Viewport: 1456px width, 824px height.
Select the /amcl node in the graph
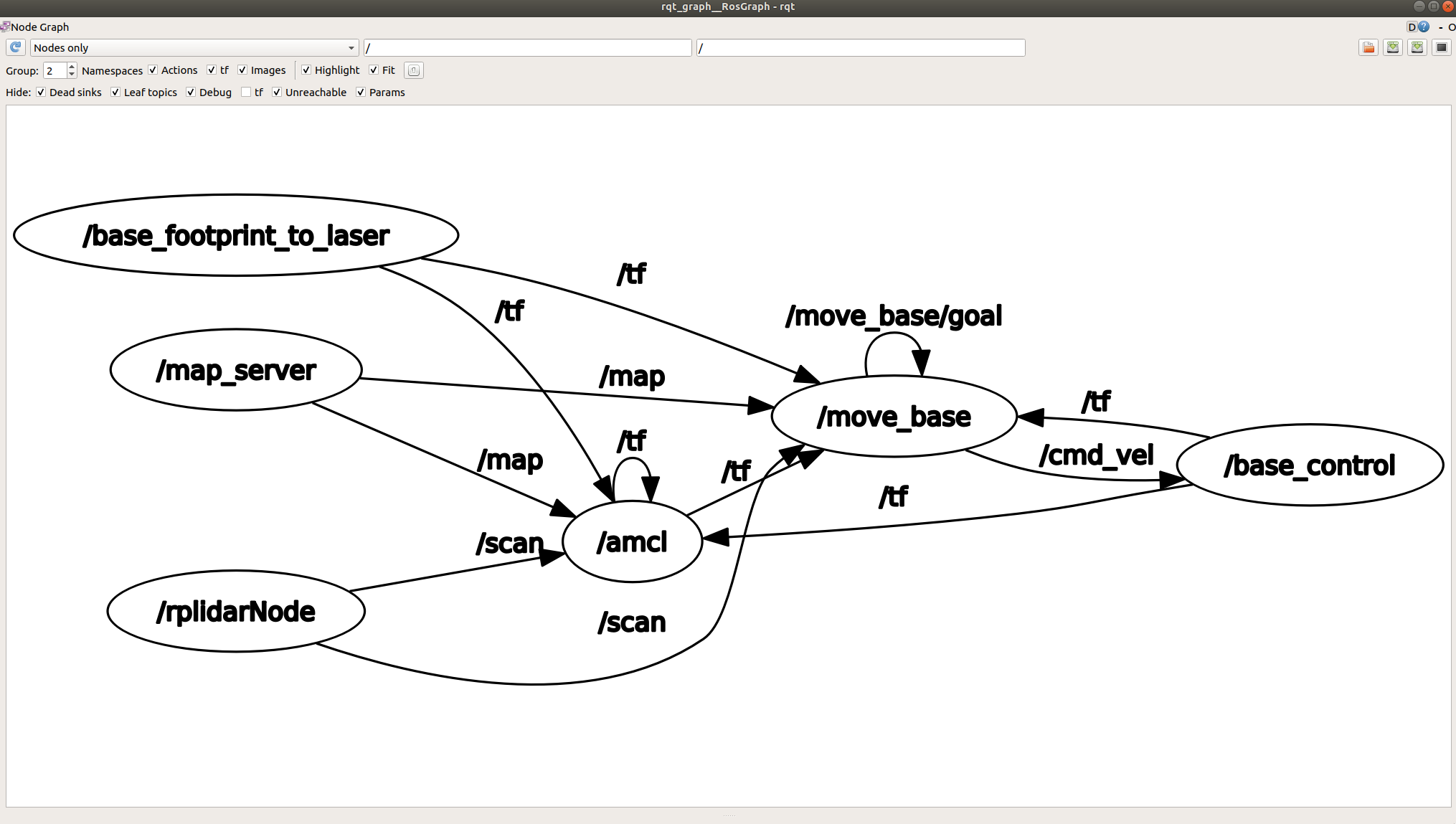click(632, 542)
